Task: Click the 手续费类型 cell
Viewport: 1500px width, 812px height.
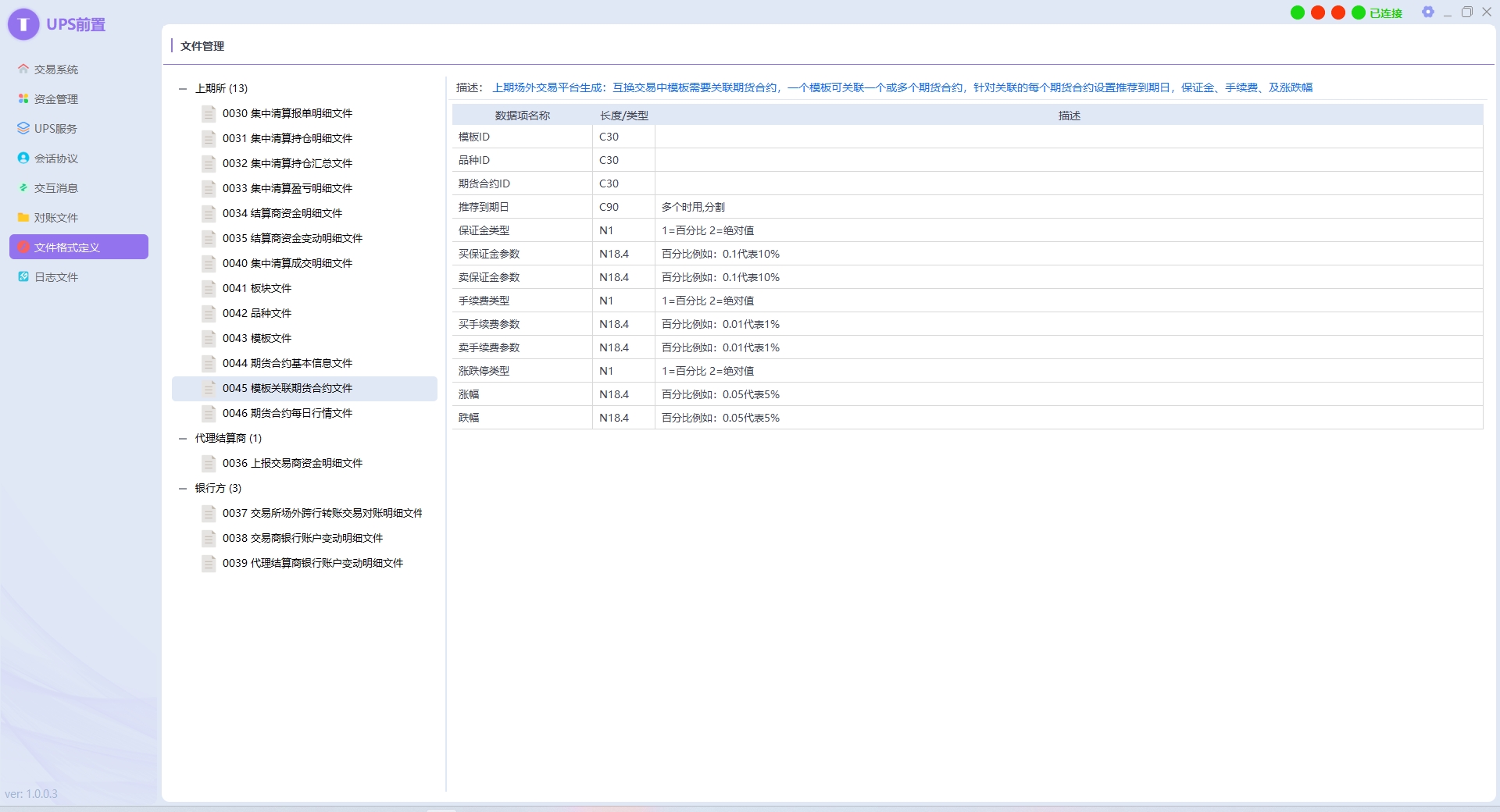Action: [x=523, y=301]
